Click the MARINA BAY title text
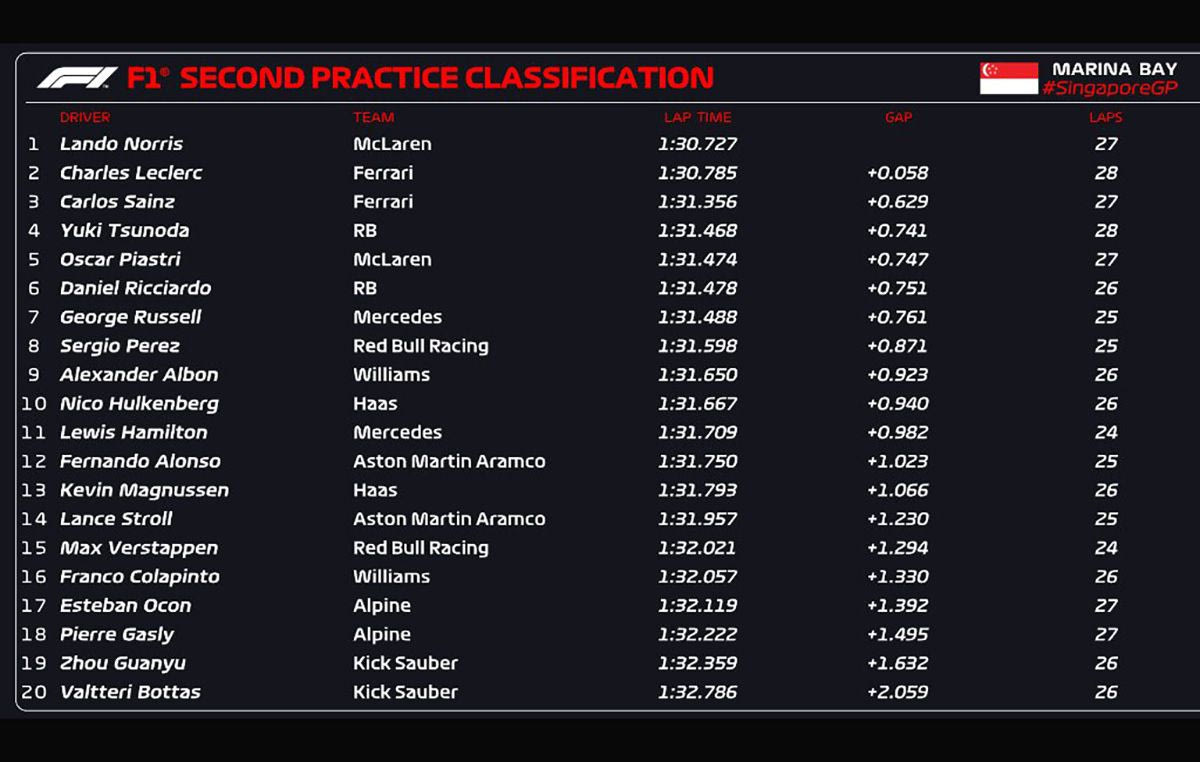Screen dimensions: 1200x762 click(1114, 69)
